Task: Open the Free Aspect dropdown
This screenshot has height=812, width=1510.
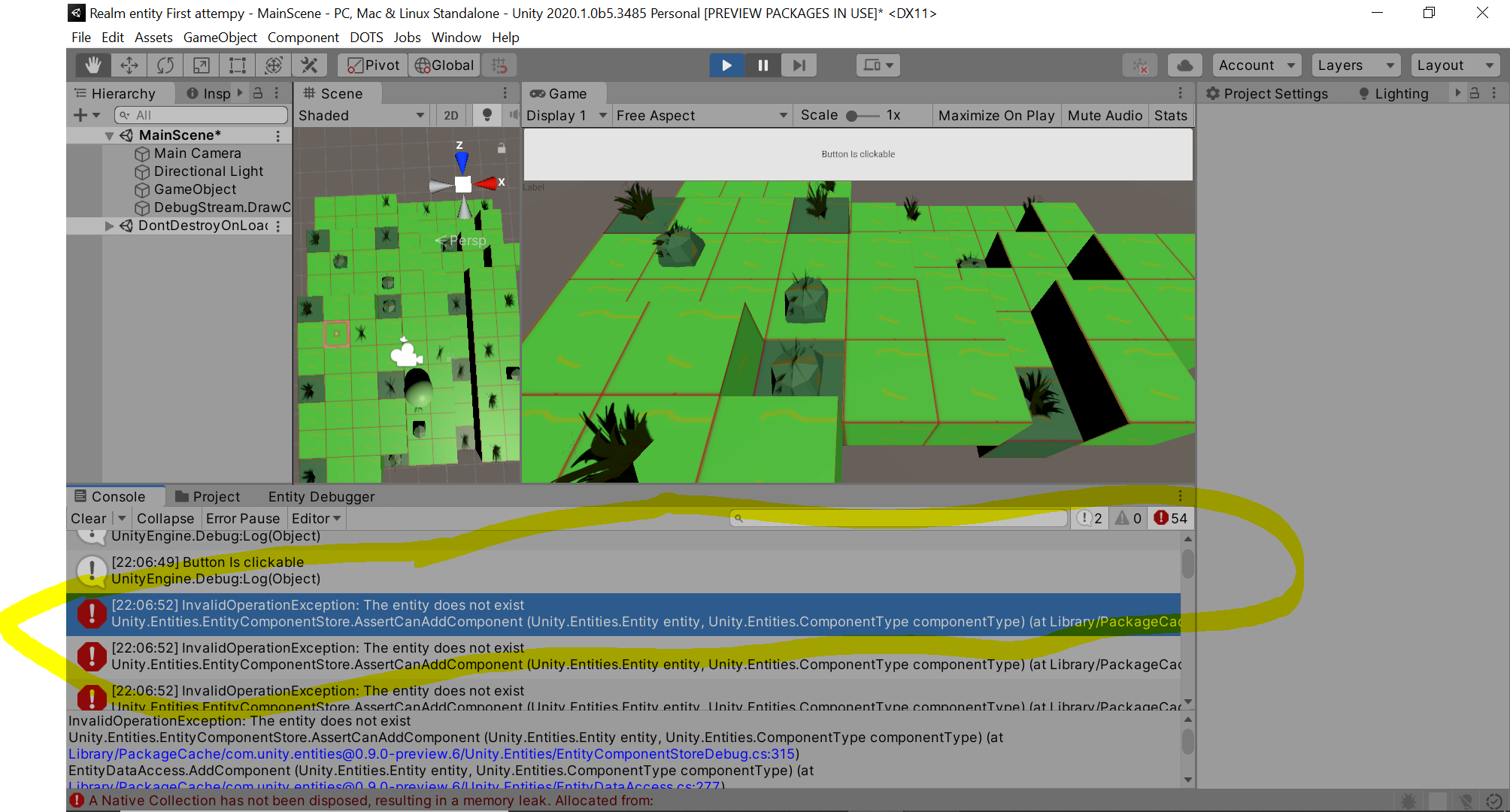Action: [x=701, y=115]
